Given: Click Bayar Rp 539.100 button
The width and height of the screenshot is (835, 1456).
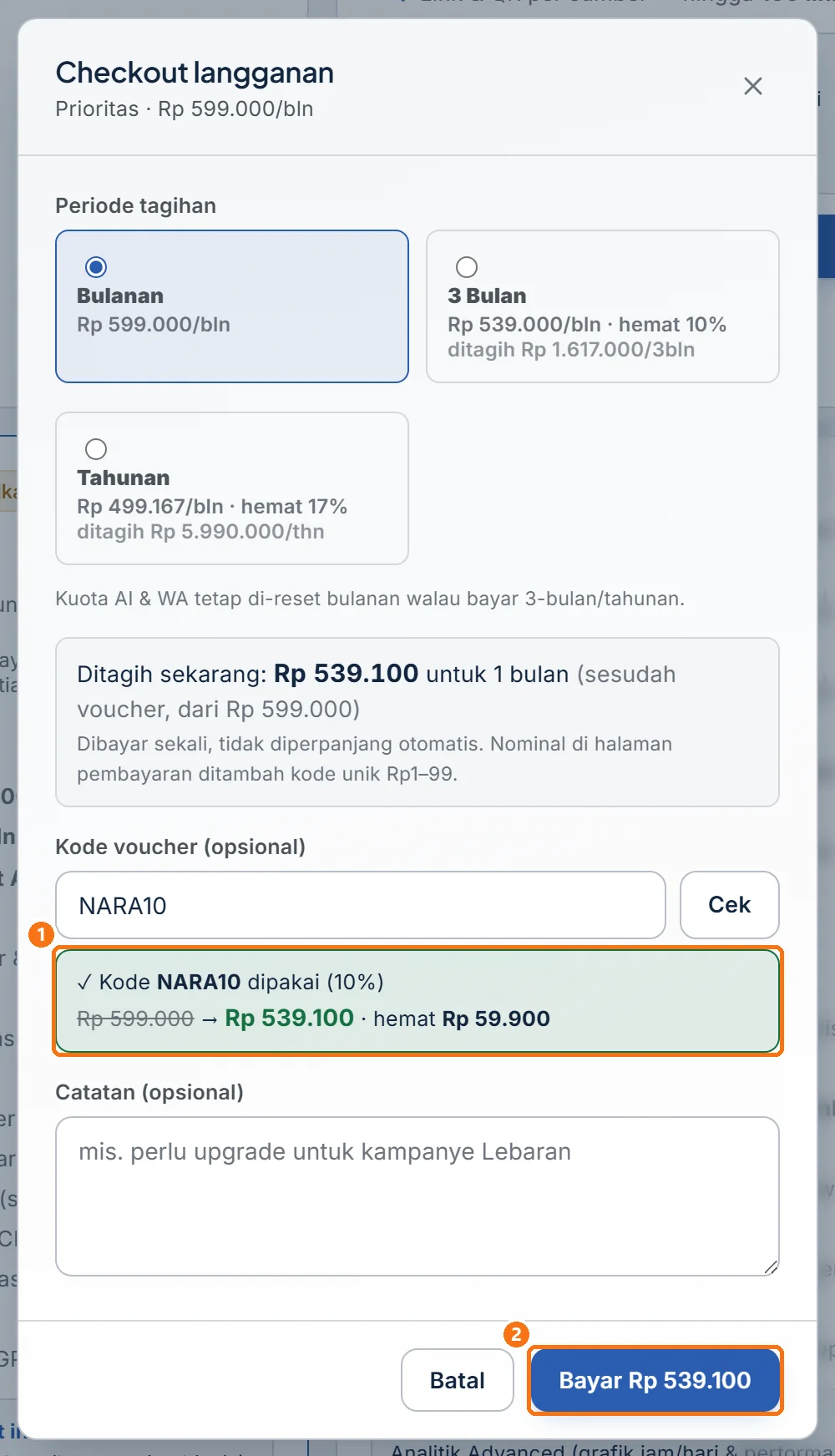Looking at the screenshot, I should click(655, 1380).
